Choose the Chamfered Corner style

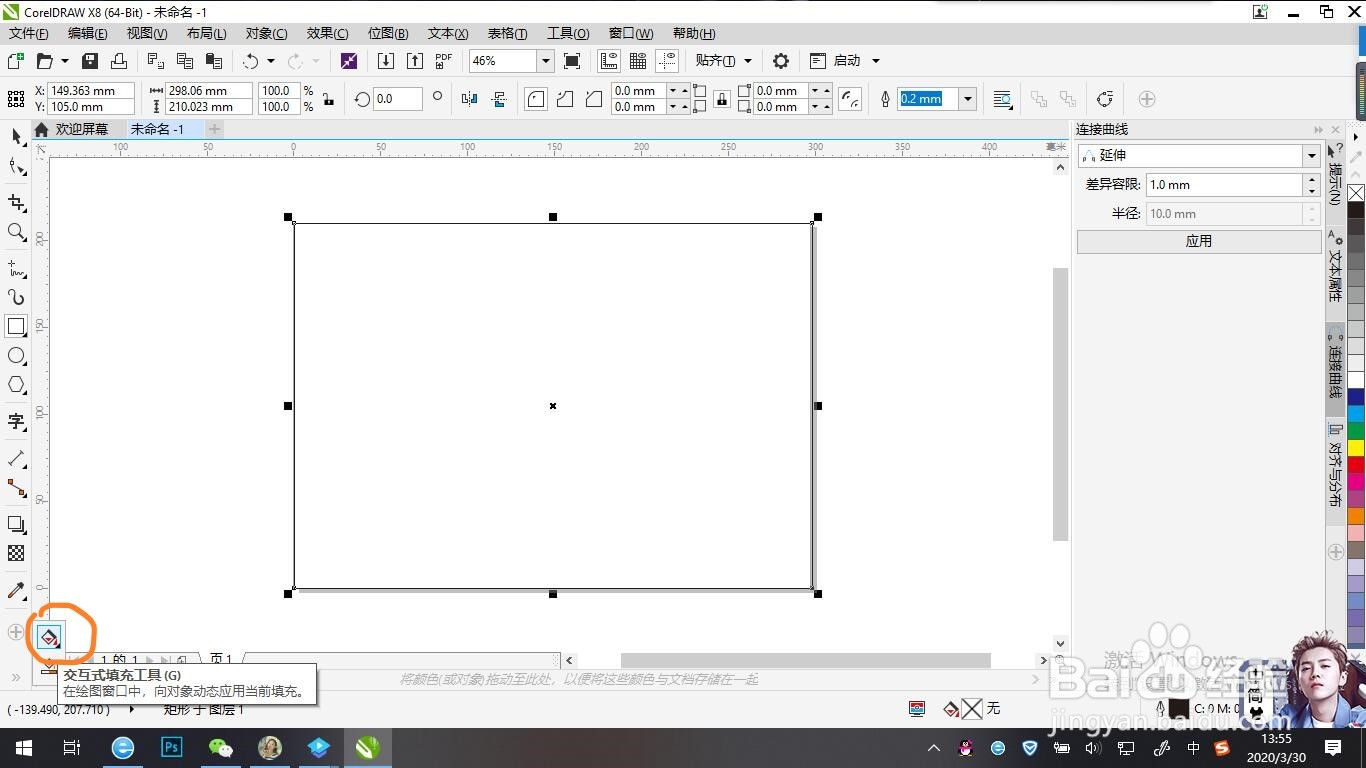pos(594,99)
